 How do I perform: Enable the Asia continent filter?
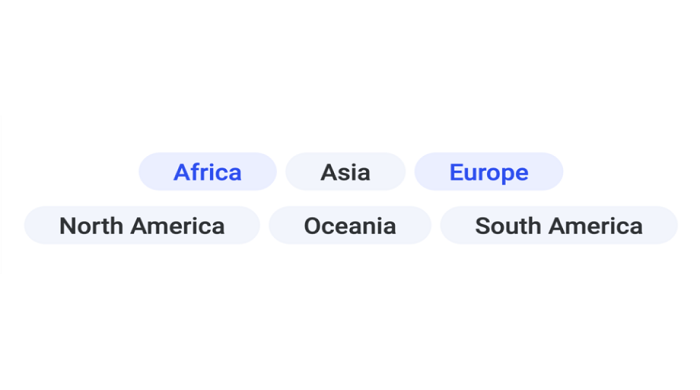(x=346, y=172)
